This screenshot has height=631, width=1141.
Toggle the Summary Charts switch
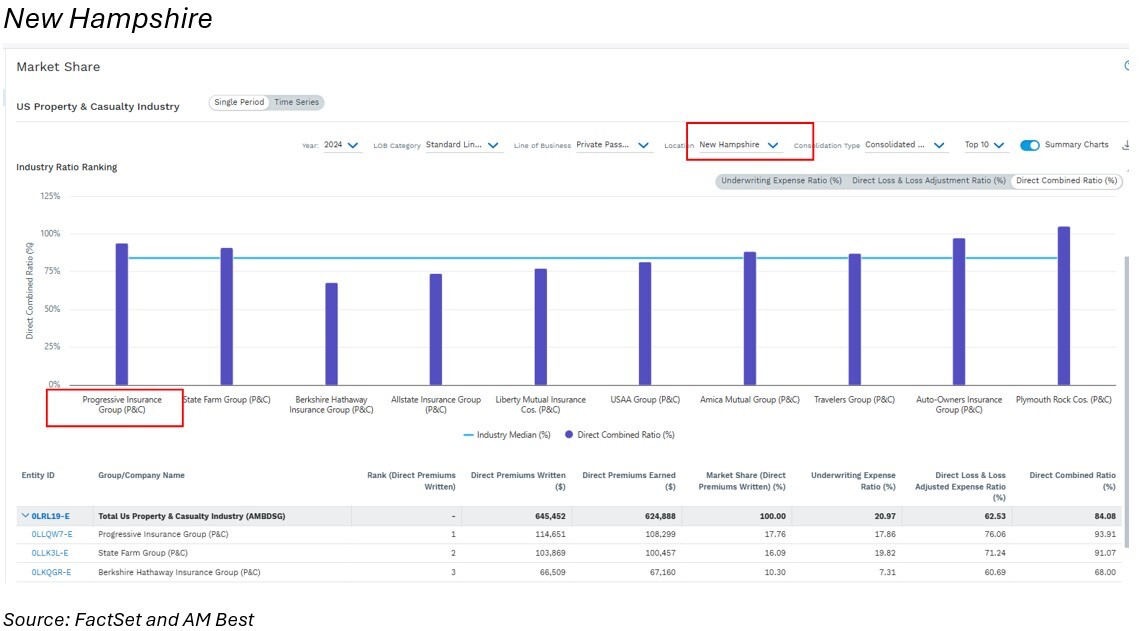pyautogui.click(x=1030, y=145)
